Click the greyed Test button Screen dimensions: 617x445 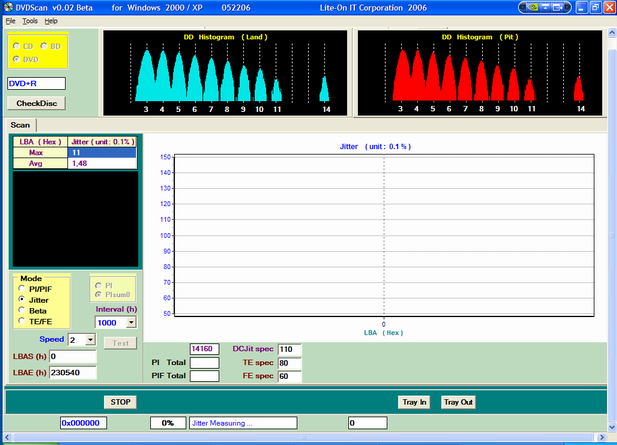[120, 343]
